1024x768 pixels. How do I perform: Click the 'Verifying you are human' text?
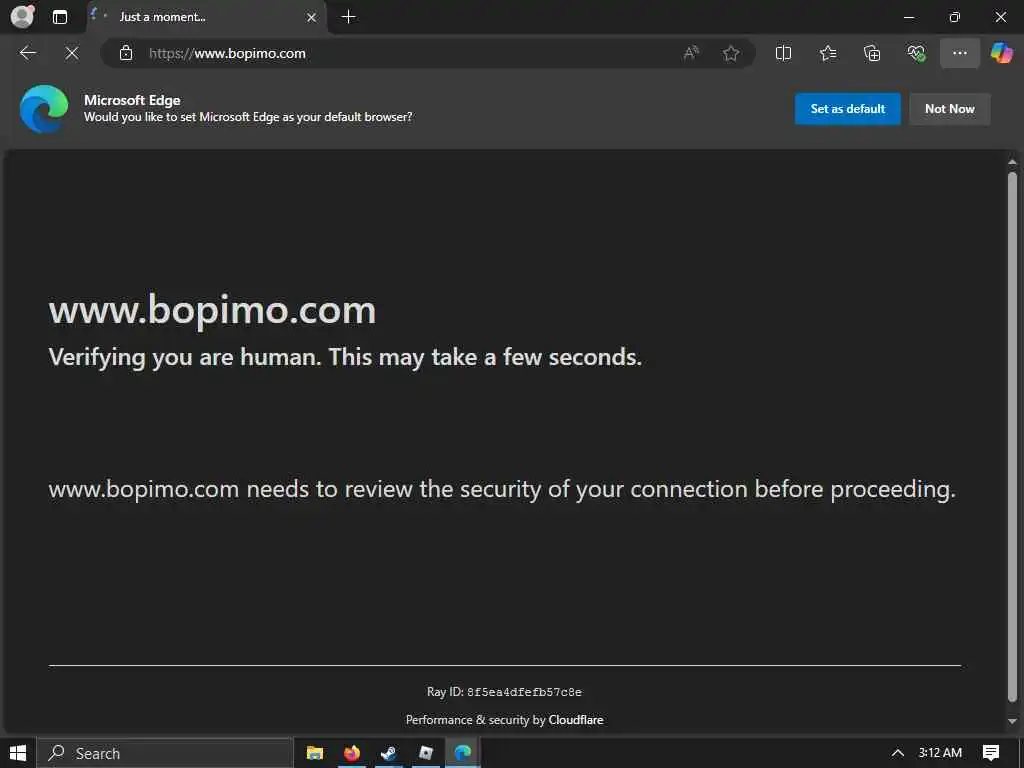pos(345,357)
